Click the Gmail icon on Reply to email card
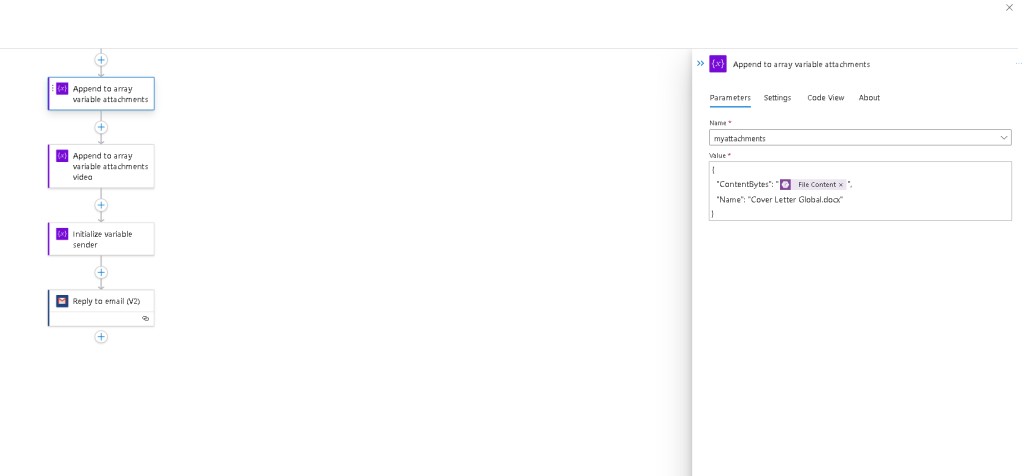Image resolution: width=1024 pixels, height=476 pixels. (62, 301)
